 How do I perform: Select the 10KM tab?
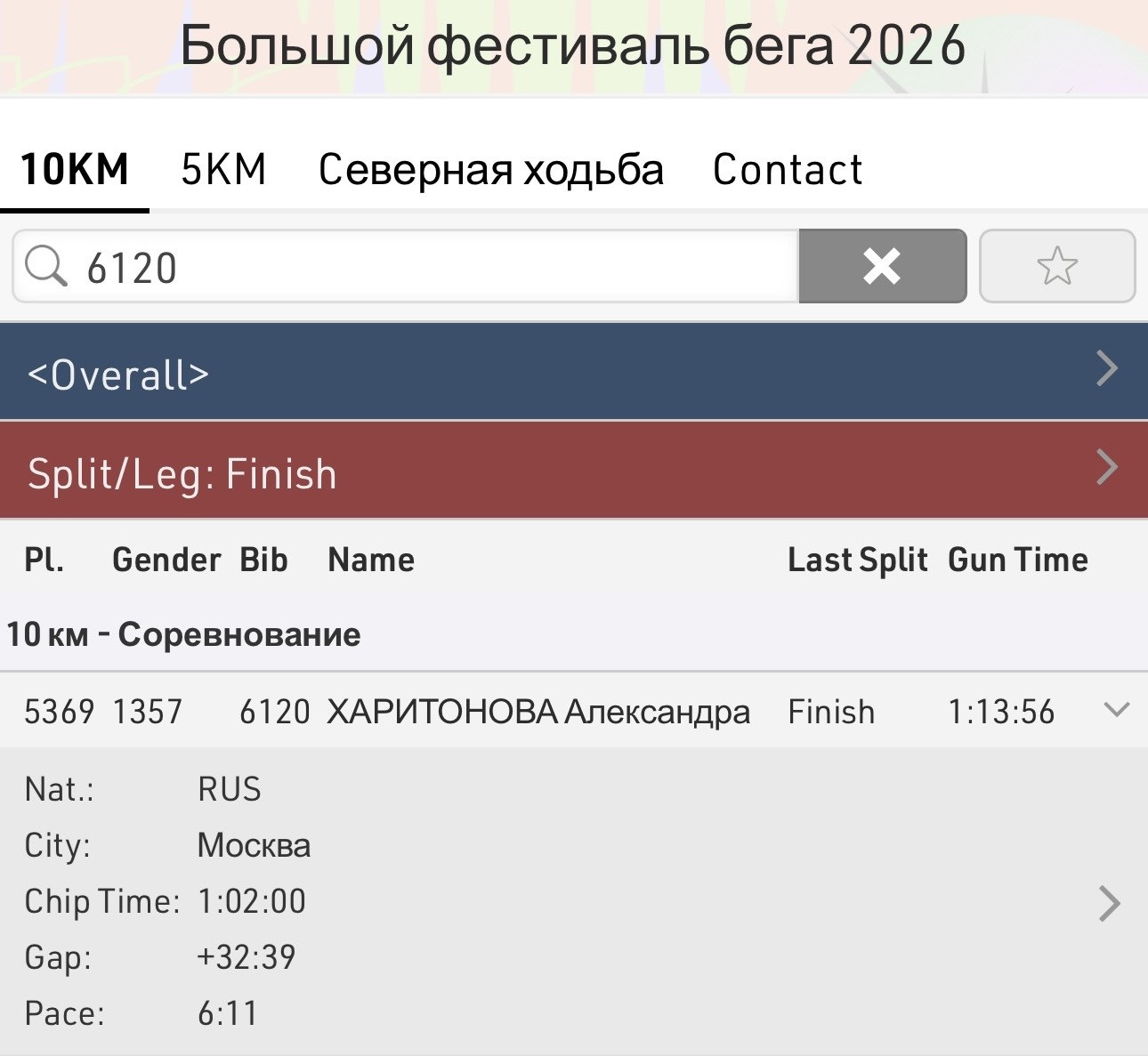pyautogui.click(x=75, y=169)
